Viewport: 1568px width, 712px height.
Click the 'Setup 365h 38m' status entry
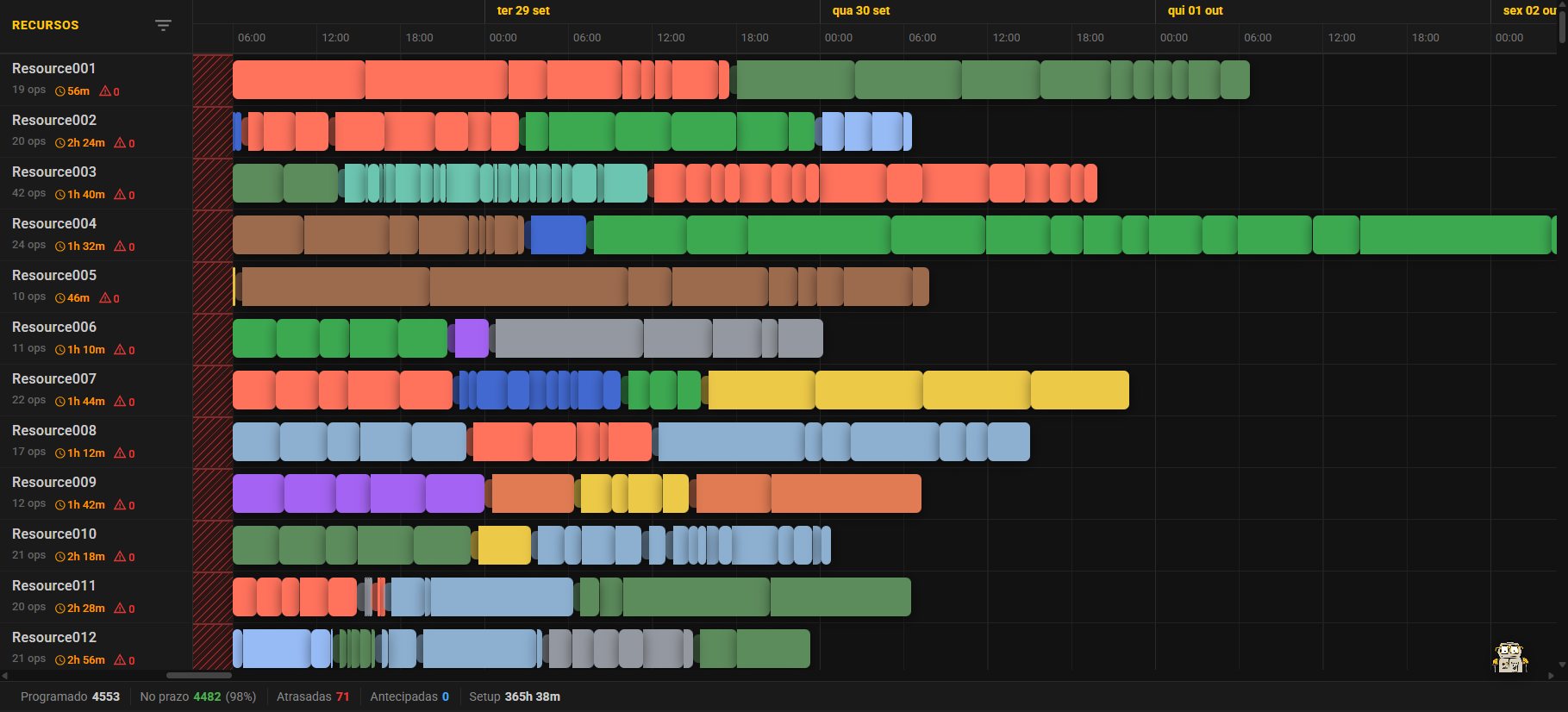click(515, 696)
